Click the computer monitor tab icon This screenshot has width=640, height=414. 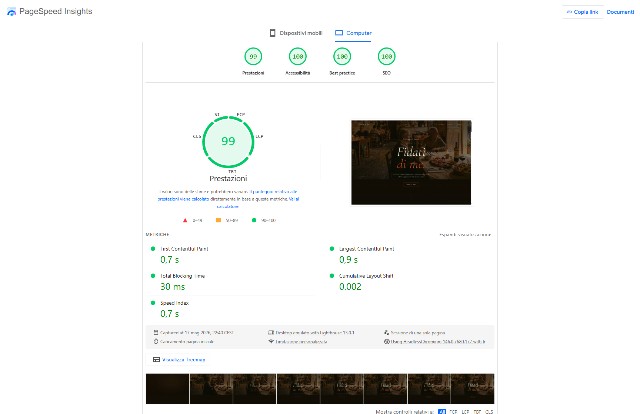coord(339,33)
